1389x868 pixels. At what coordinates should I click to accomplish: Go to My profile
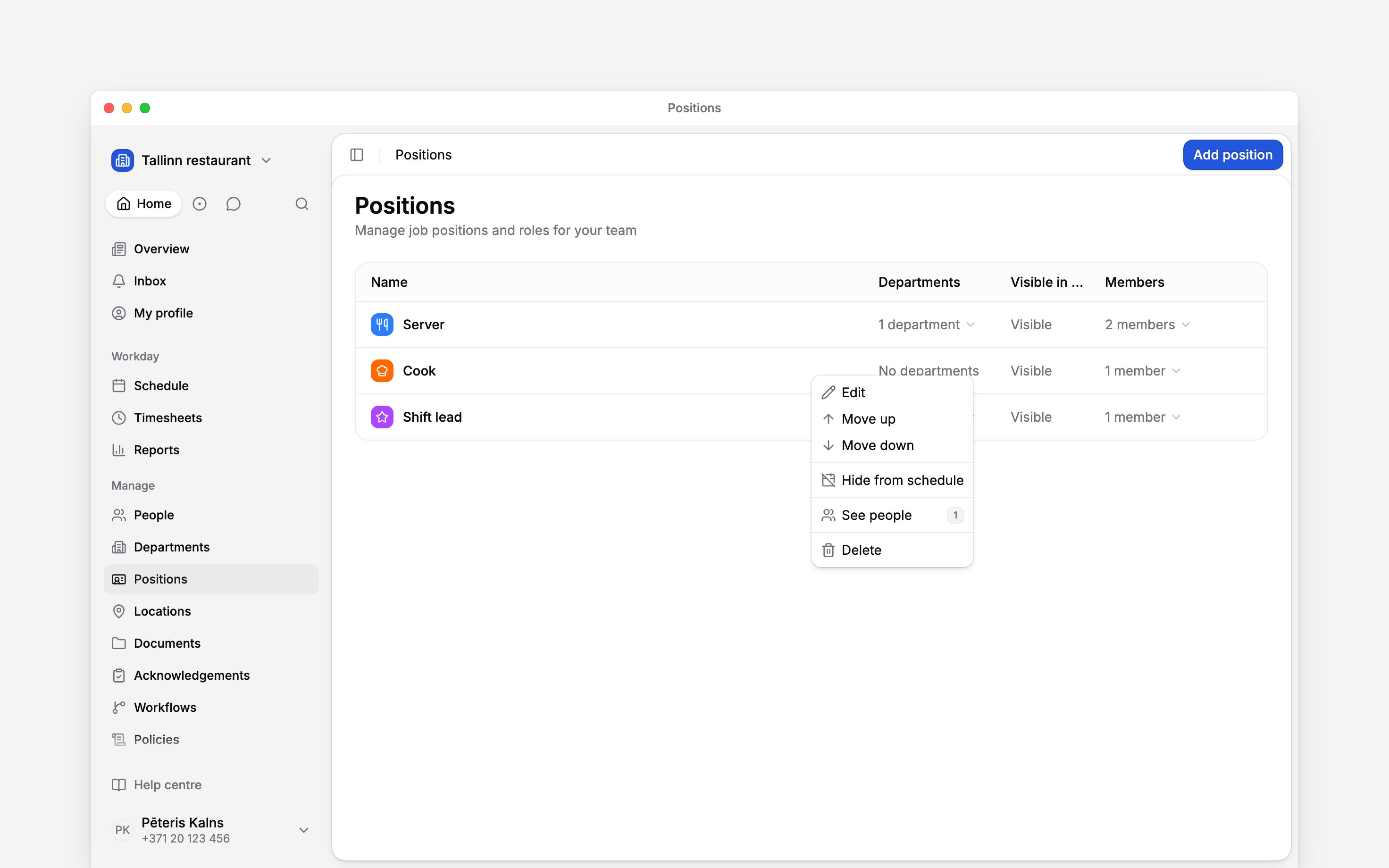pos(211,313)
